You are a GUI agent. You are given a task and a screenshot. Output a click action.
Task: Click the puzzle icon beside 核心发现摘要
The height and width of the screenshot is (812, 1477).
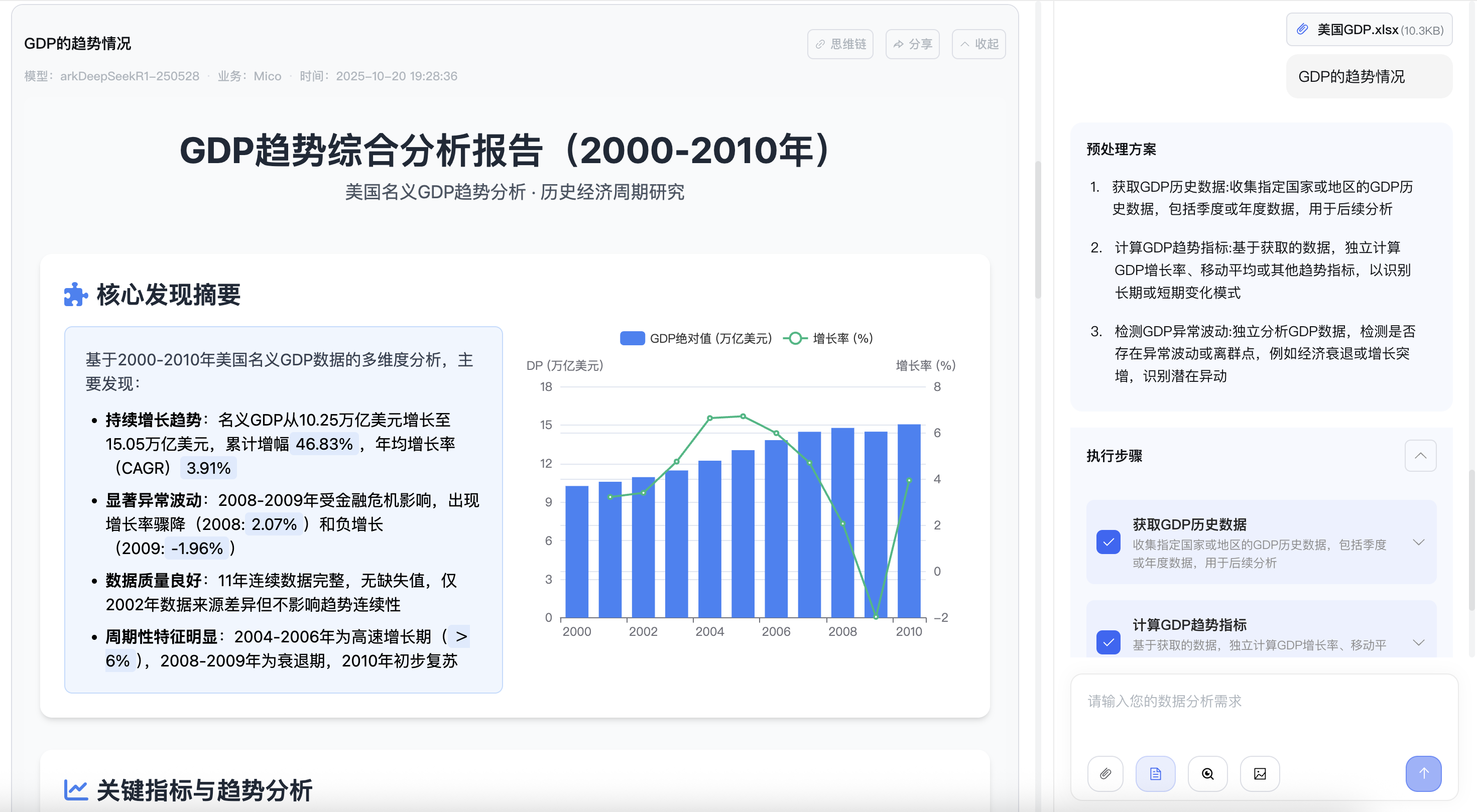[75, 295]
